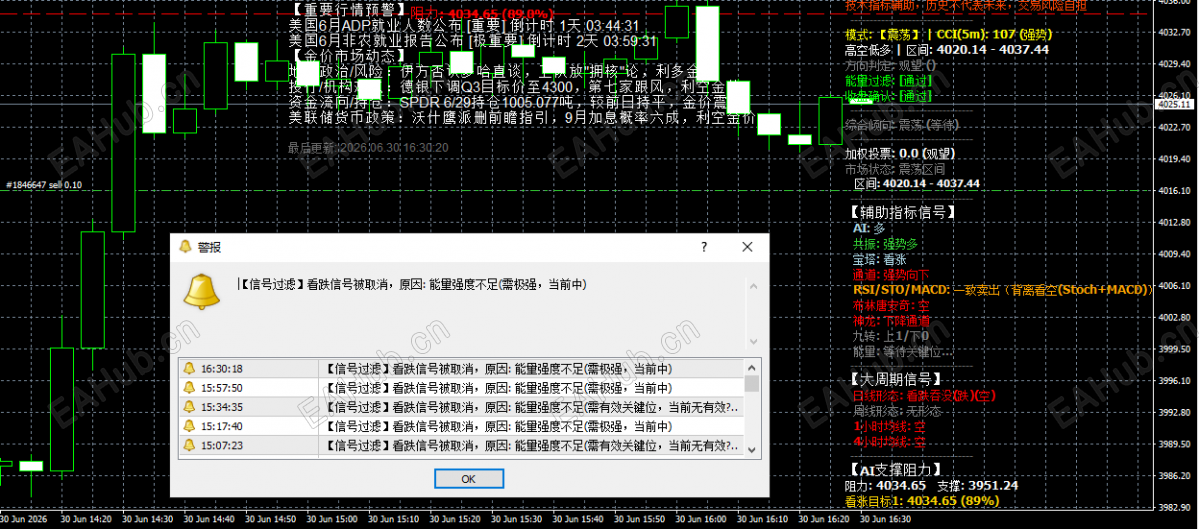Click the 美国6月ADP就业人数公布 countdown line
The height and width of the screenshot is (529, 1199).
[463, 26]
